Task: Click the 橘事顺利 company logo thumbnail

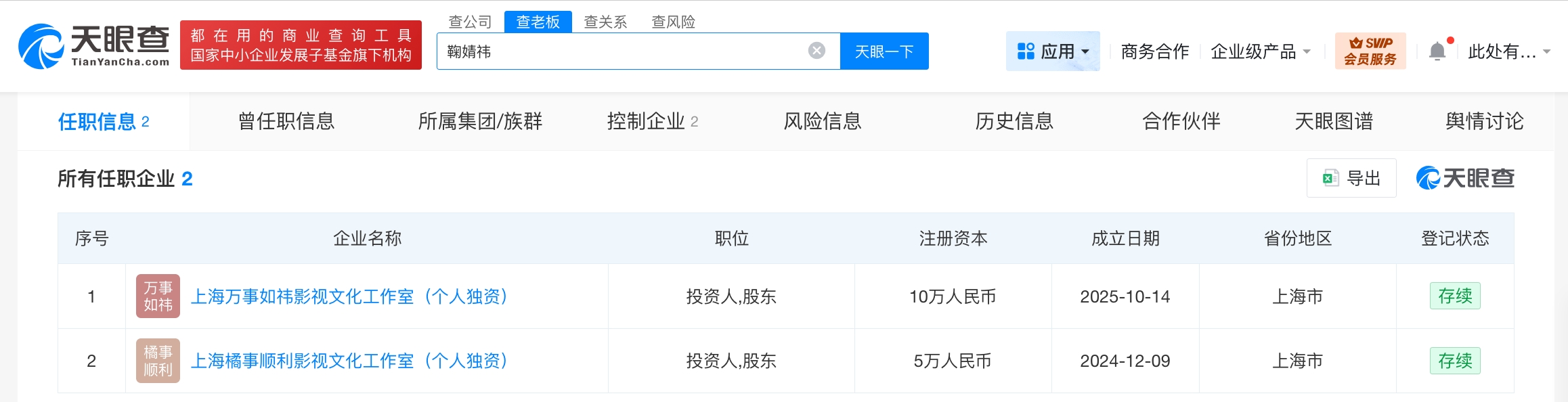Action: (158, 361)
